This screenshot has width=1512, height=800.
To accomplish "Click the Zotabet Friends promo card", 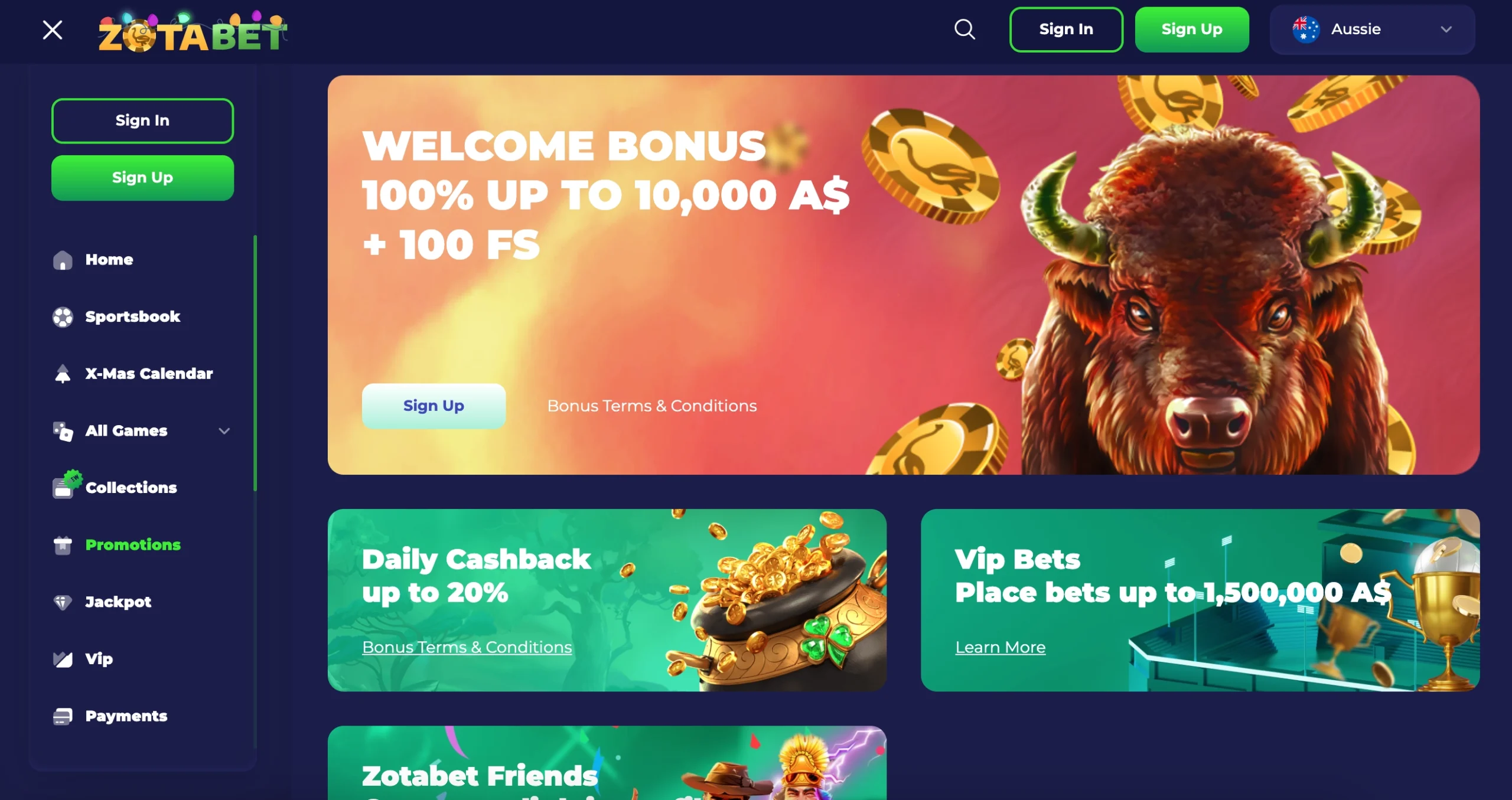I will [x=607, y=763].
